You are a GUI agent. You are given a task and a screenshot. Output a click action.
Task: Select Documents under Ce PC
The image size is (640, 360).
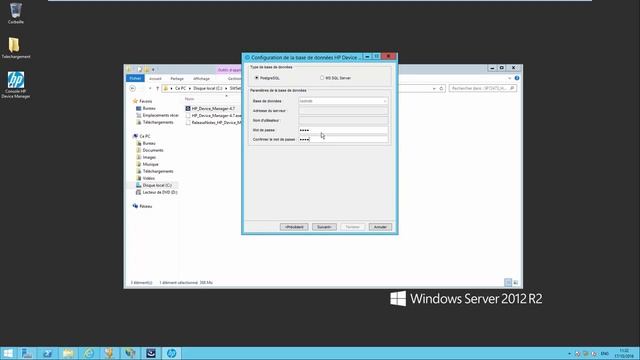pos(149,150)
